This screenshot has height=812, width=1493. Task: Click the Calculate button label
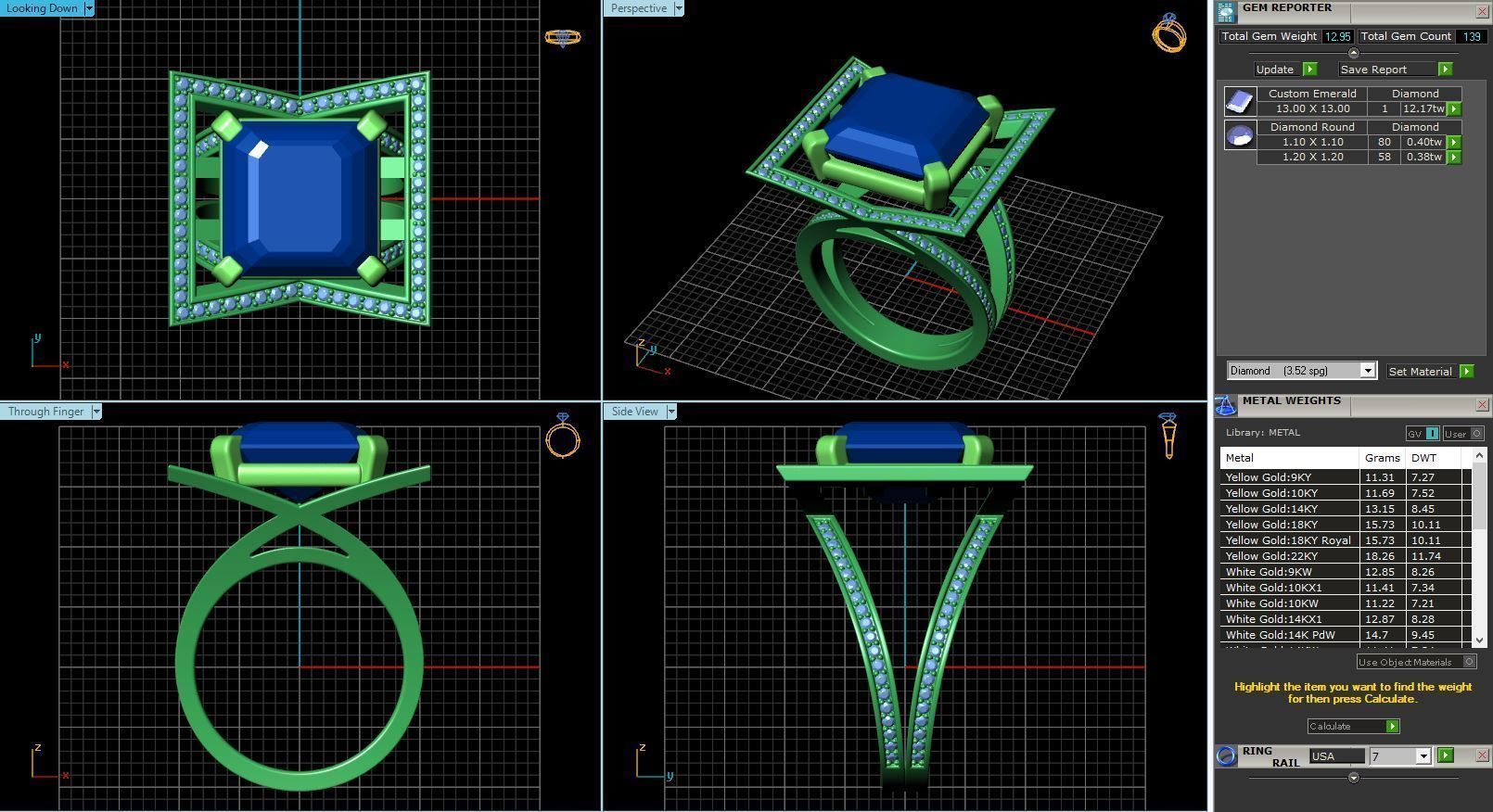(1331, 727)
